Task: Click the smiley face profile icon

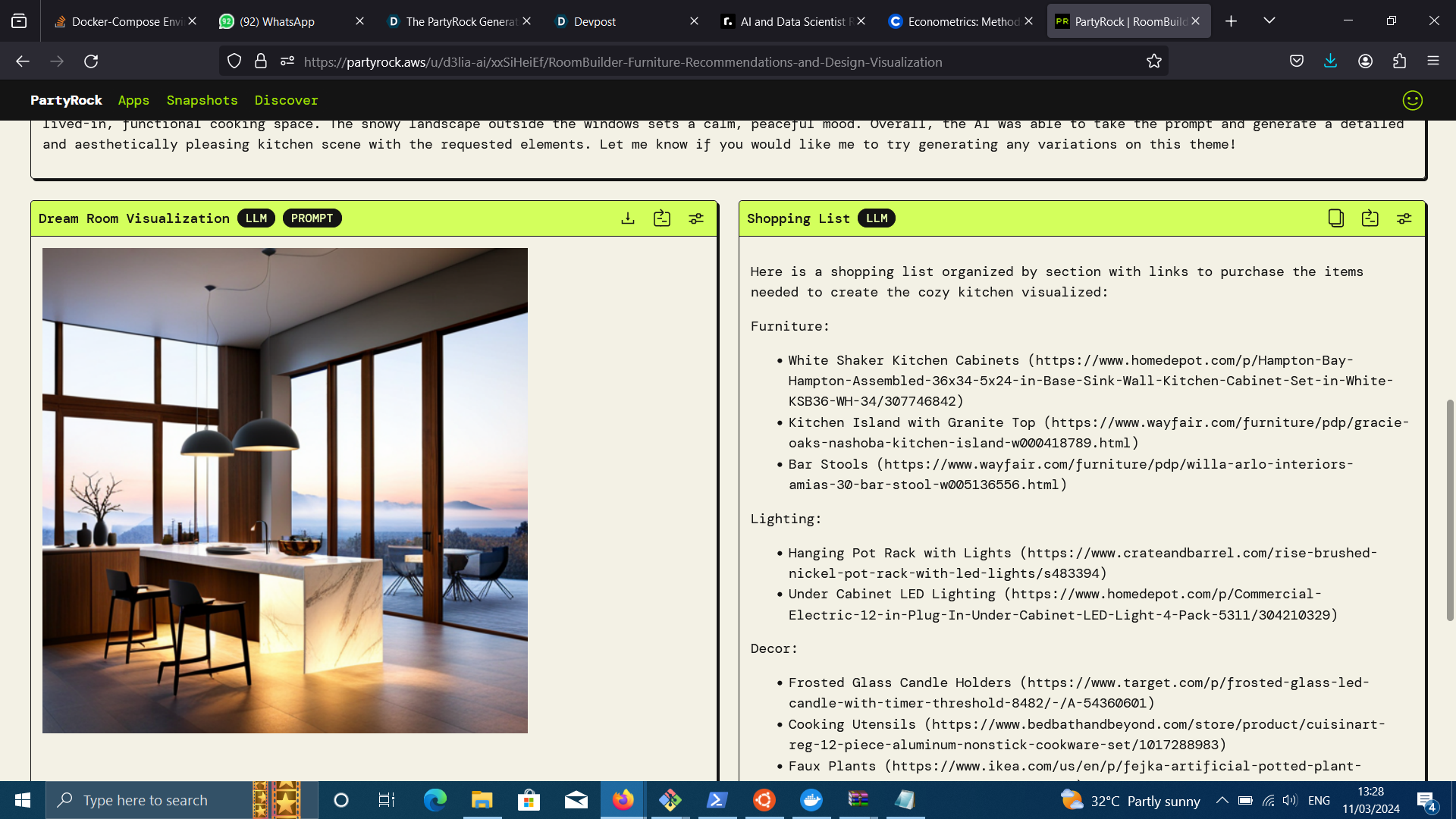Action: [x=1412, y=100]
